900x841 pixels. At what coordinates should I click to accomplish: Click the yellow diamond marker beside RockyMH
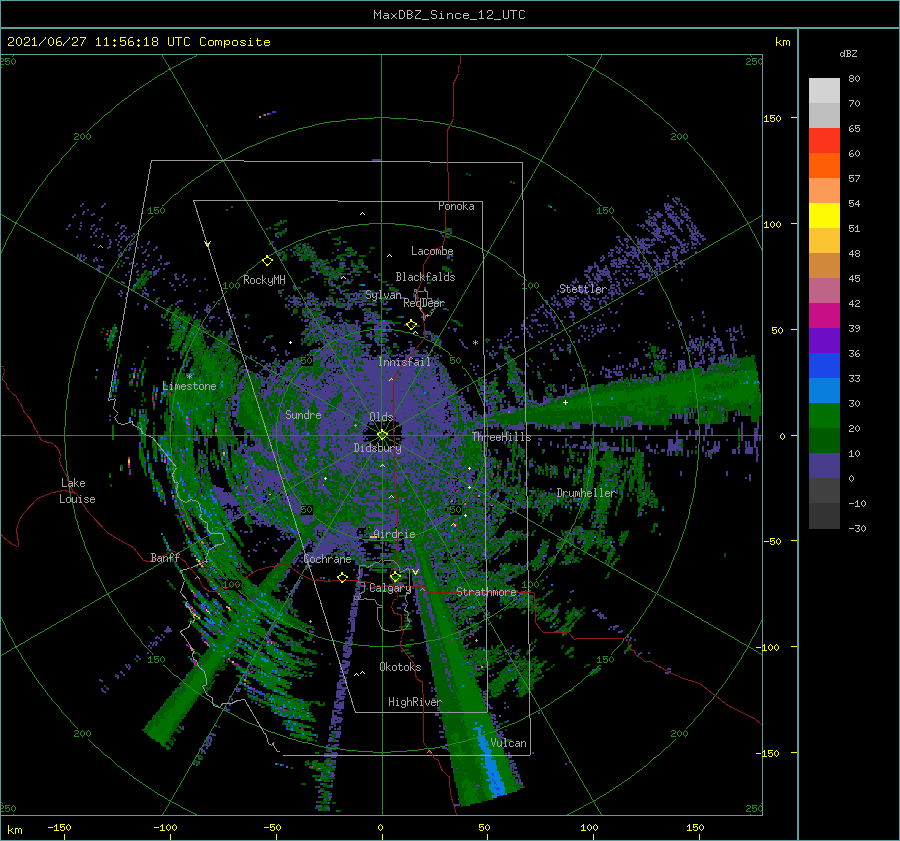(267, 261)
